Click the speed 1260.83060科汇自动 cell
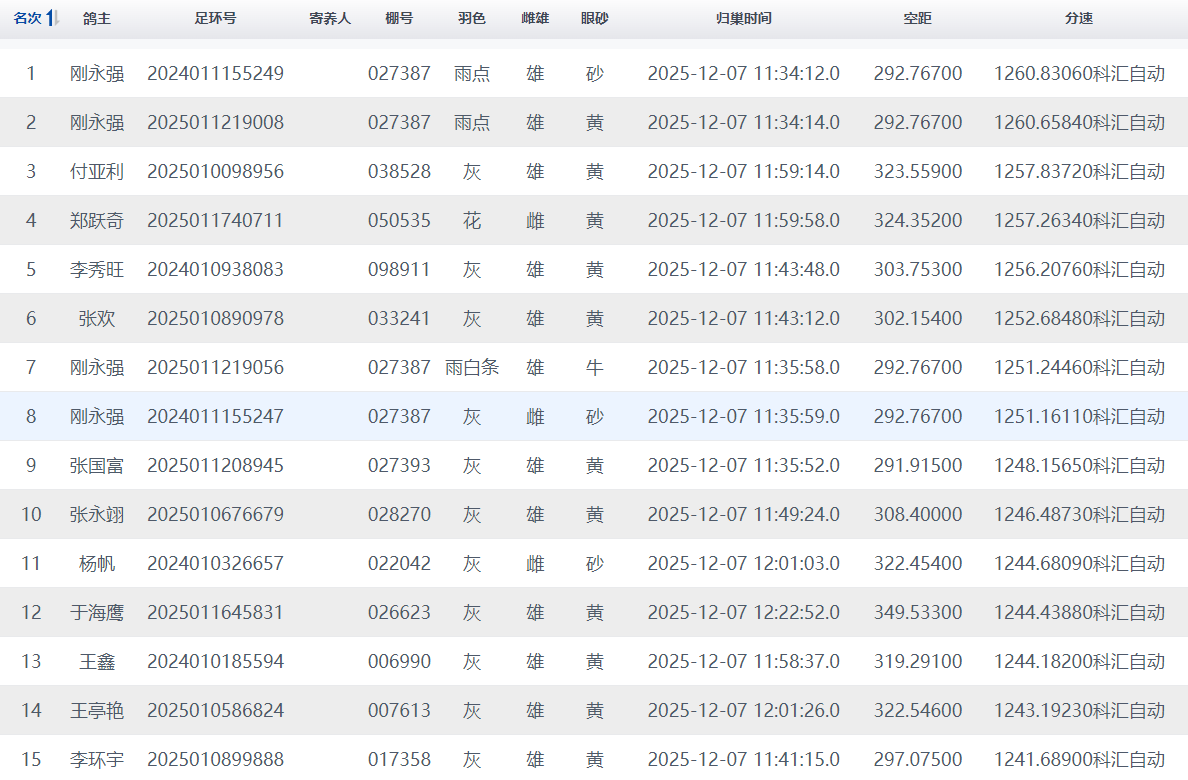 pos(1079,74)
